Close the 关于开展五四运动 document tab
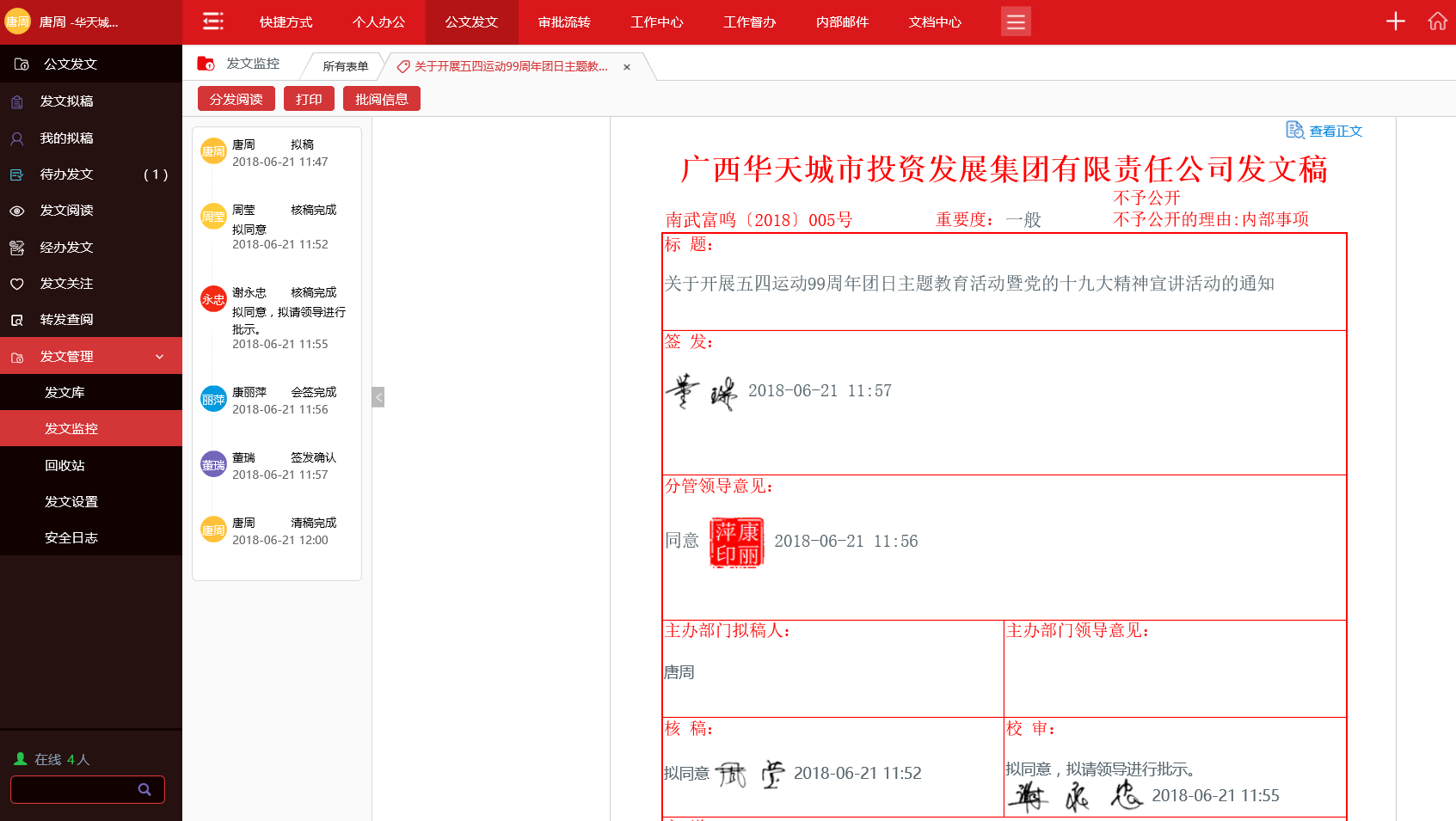1456x821 pixels. coord(627,67)
